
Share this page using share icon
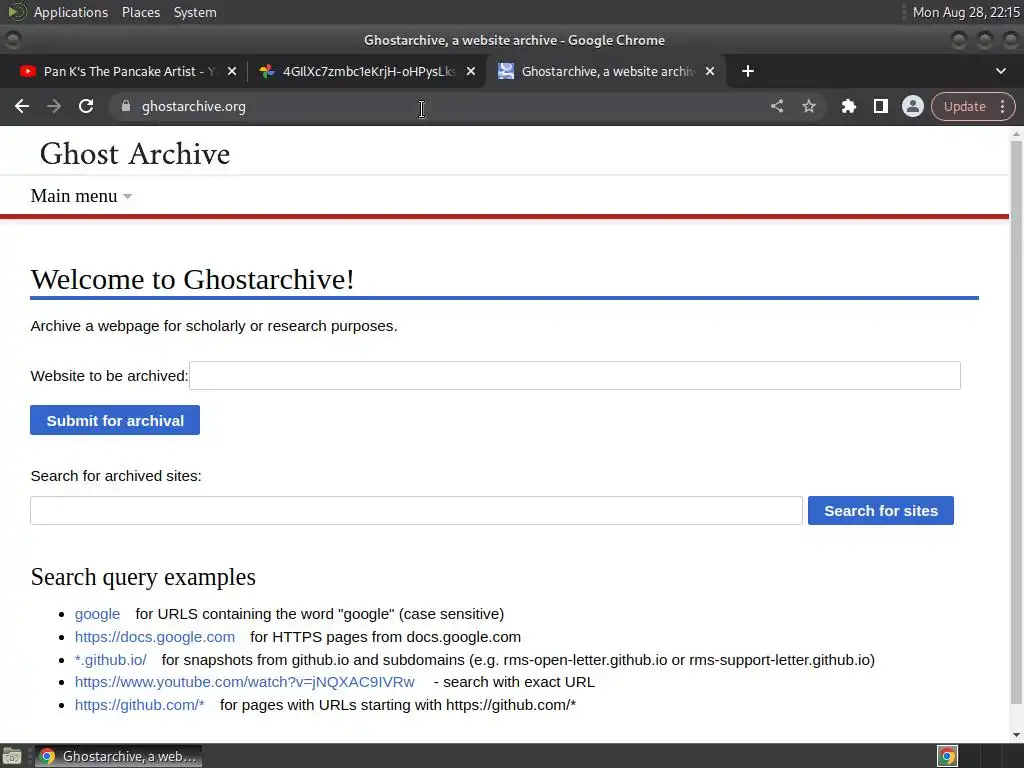pyautogui.click(x=776, y=106)
